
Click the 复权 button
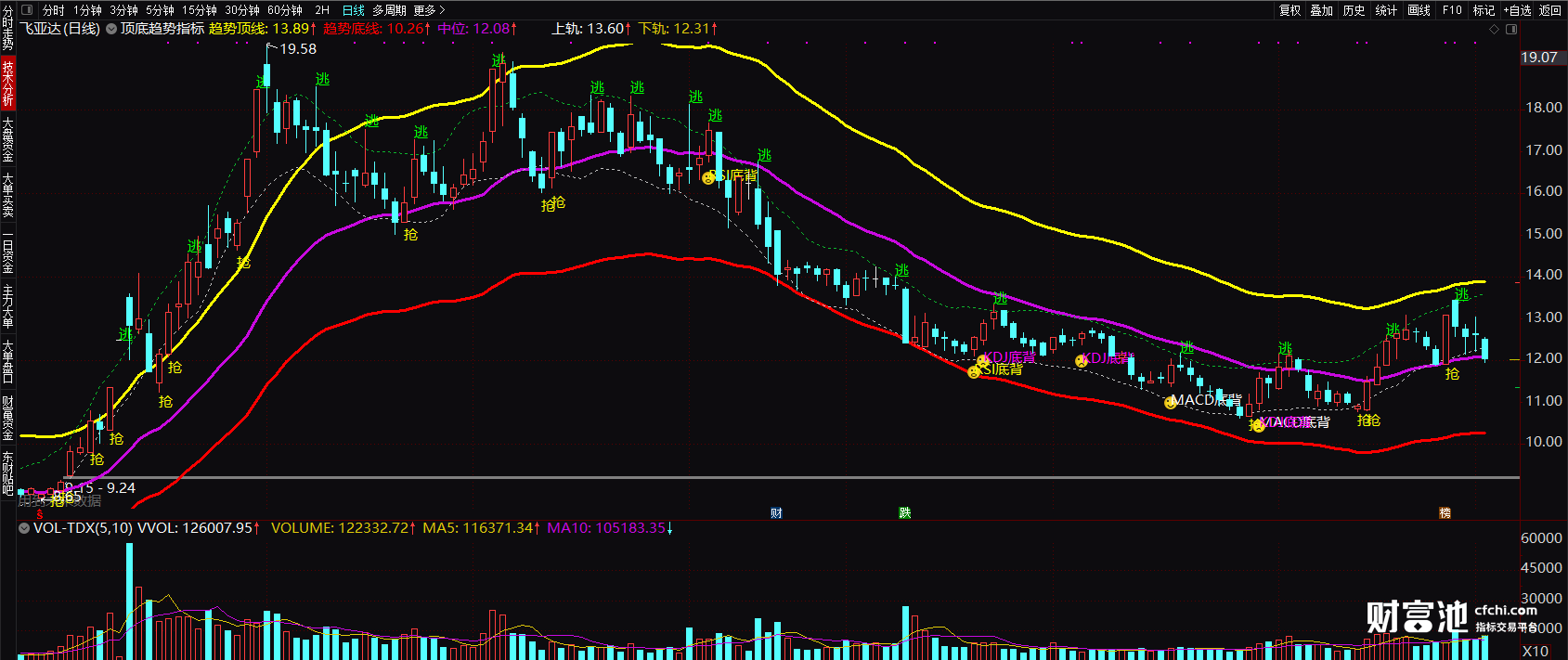[x=1290, y=10]
